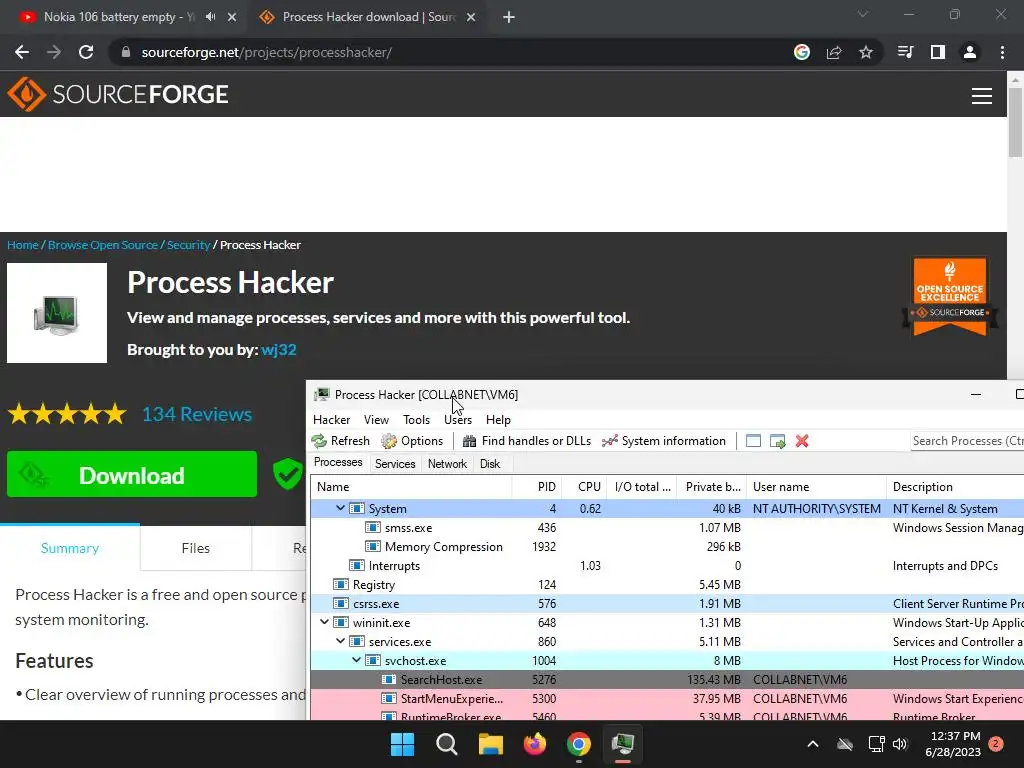Click the green Download button on SourceForge
This screenshot has width=1024, height=768.
(x=132, y=475)
